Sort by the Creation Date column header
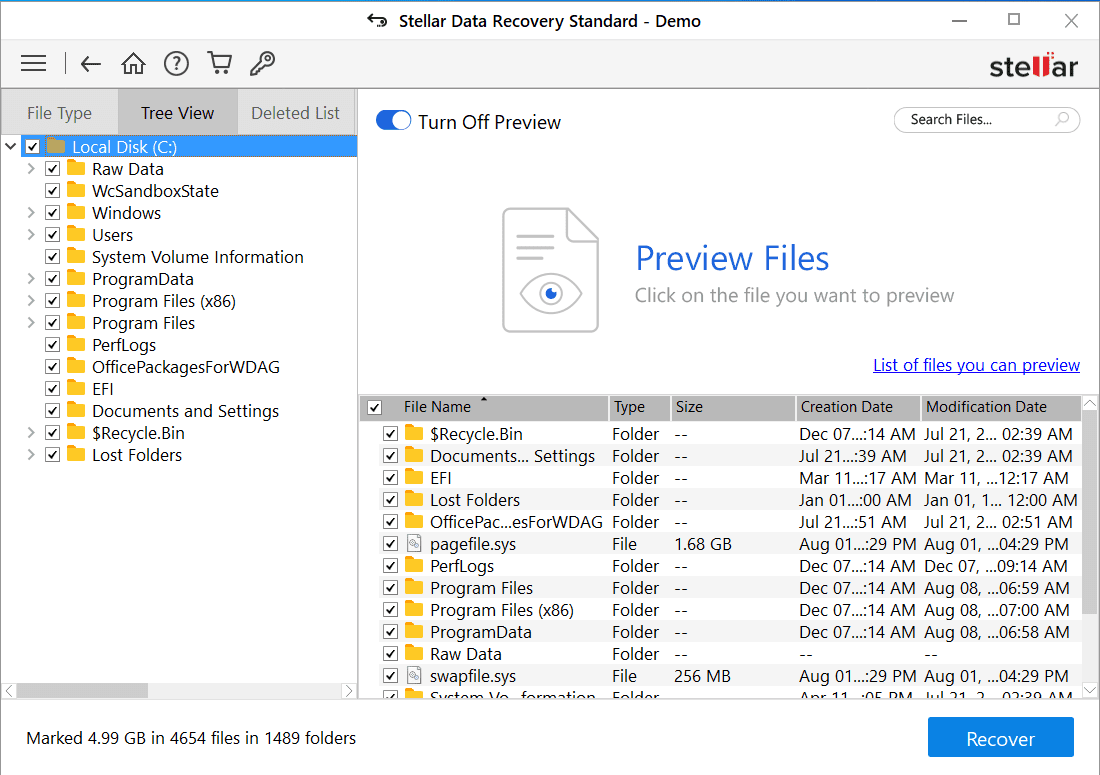This screenshot has height=775, width=1100. click(858, 407)
